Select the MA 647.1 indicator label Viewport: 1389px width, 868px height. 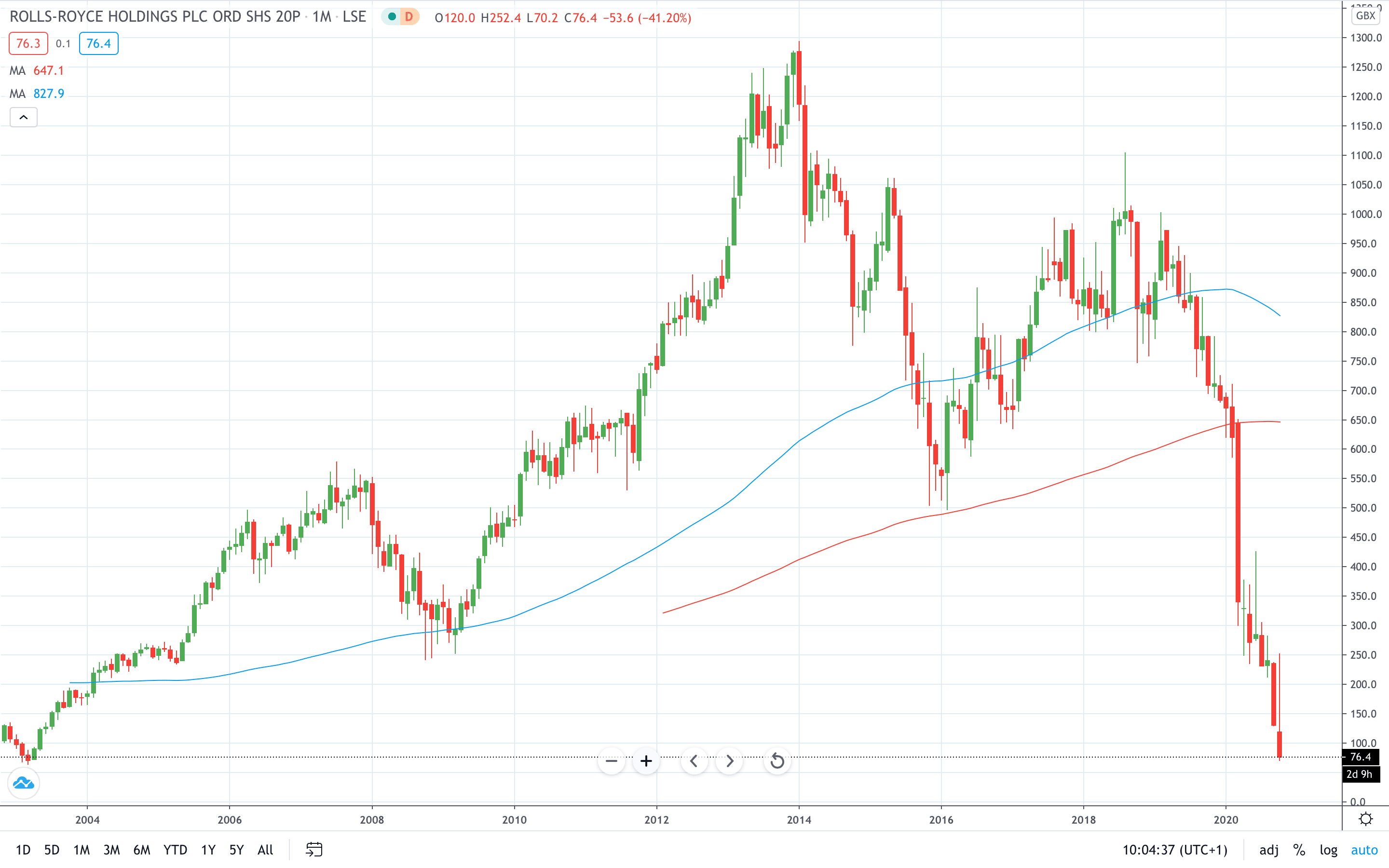click(x=37, y=70)
